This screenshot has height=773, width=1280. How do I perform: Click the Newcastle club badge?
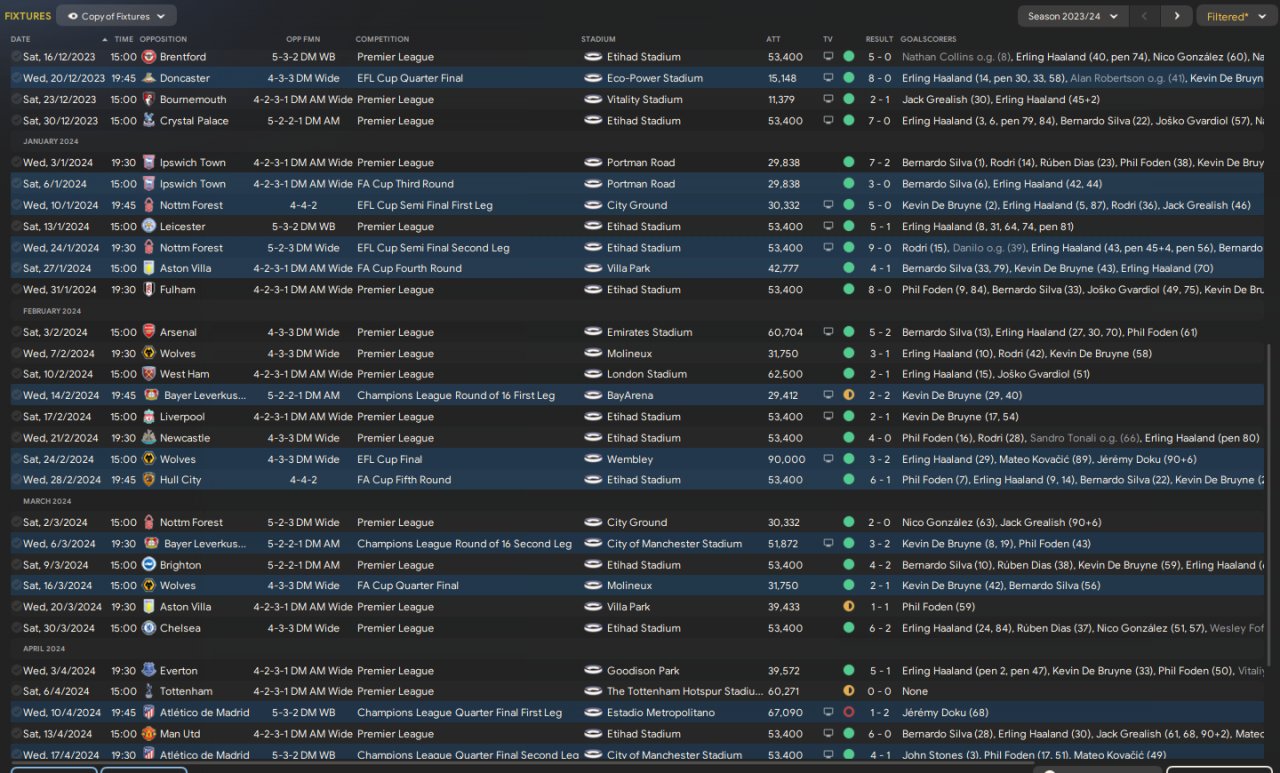click(149, 438)
